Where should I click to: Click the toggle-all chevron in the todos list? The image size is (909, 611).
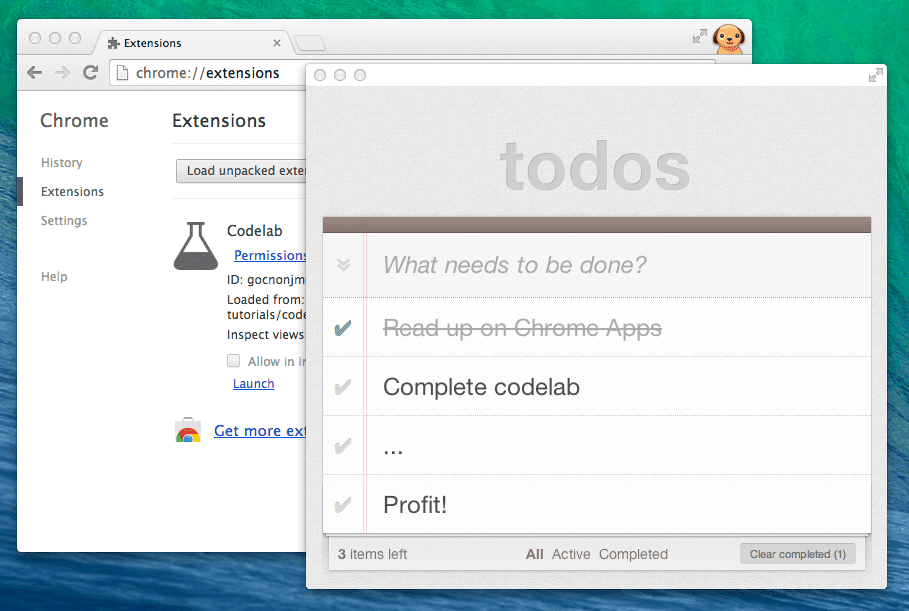coord(343,265)
